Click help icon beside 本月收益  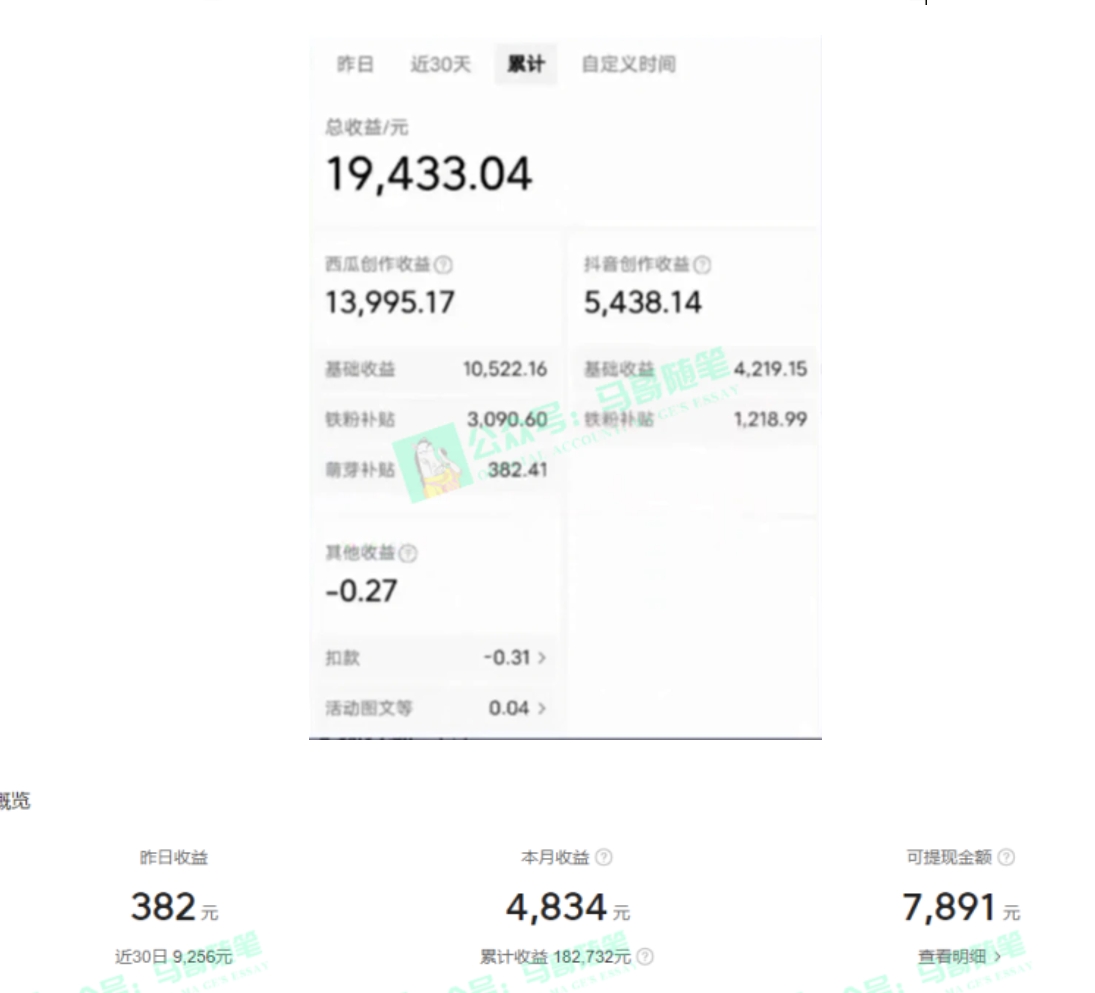click(604, 857)
